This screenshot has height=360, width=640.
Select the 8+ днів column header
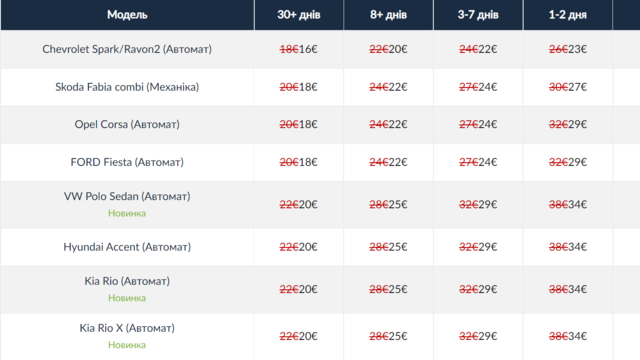(388, 15)
